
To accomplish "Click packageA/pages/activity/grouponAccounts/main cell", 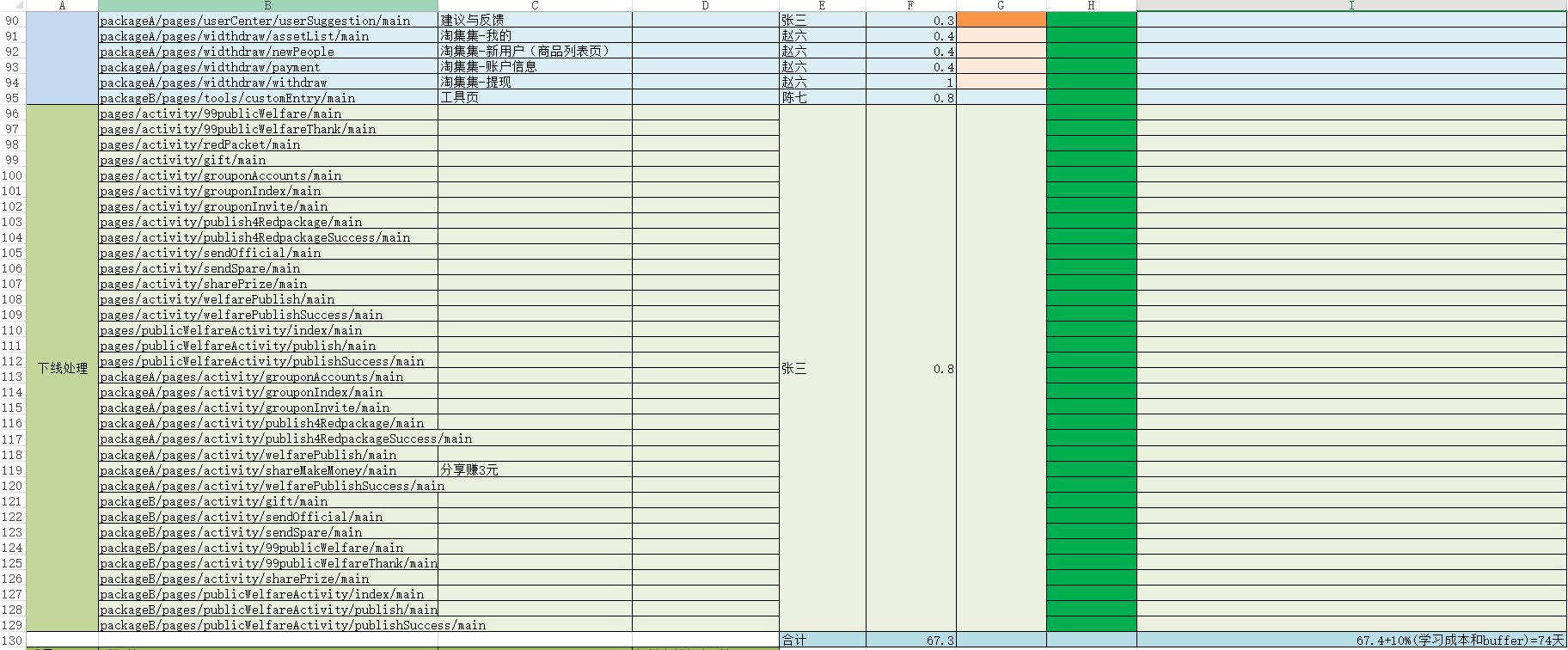I will point(268,376).
